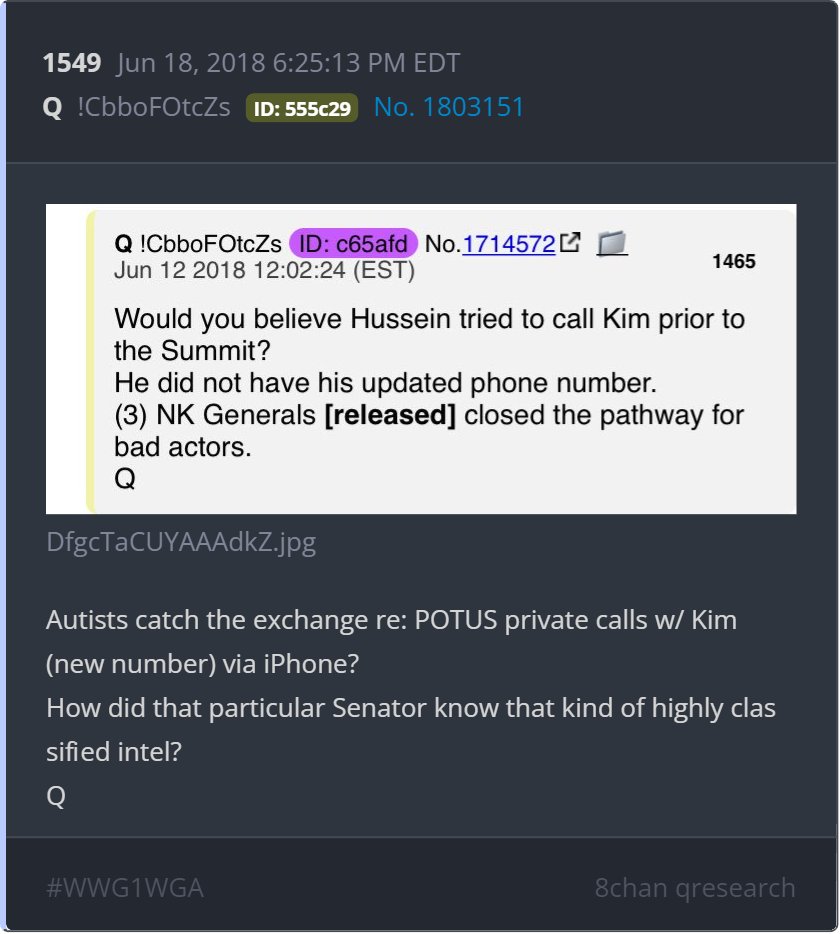Image resolution: width=840 pixels, height=934 pixels.
Task: Click the Q signature at the post's end
Action: click(56, 796)
